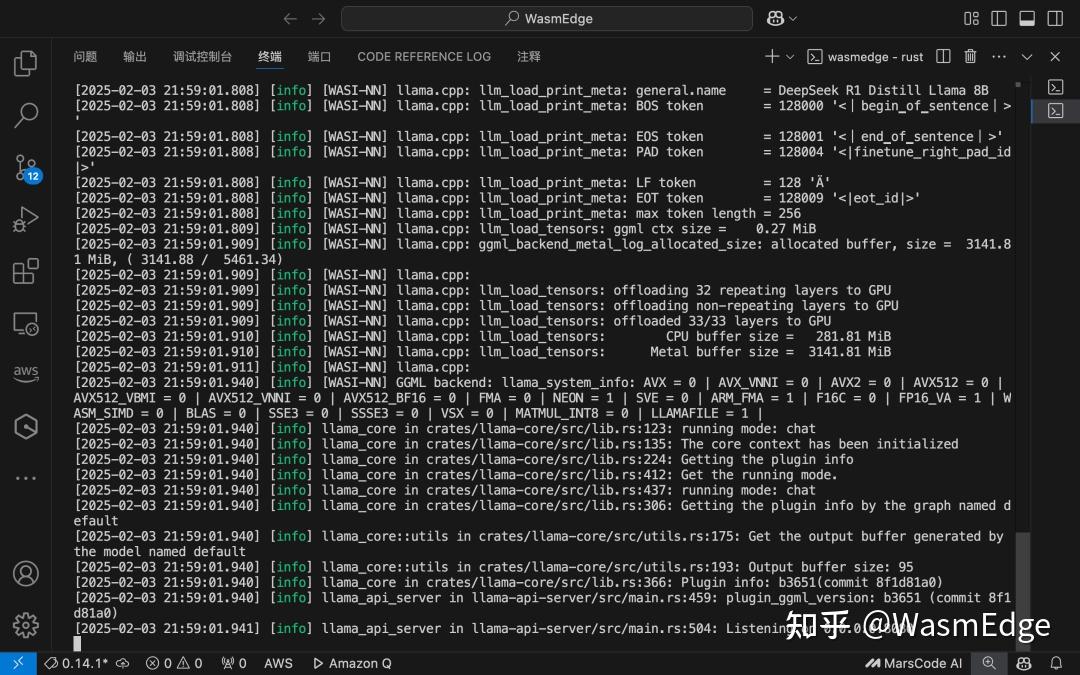
Task: Open the CODE REFERENCE LOG tab
Action: pos(424,57)
